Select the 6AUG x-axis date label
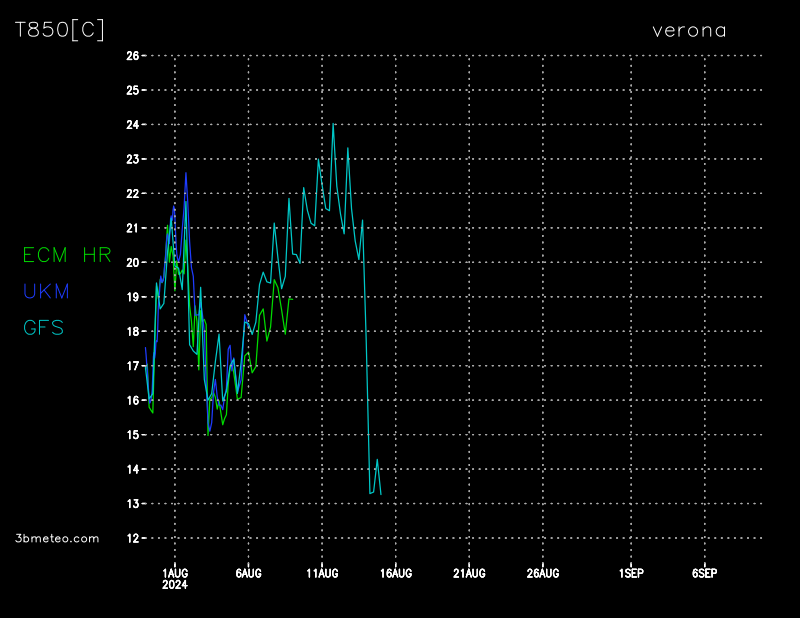This screenshot has height=618, width=800. pyautogui.click(x=248, y=573)
